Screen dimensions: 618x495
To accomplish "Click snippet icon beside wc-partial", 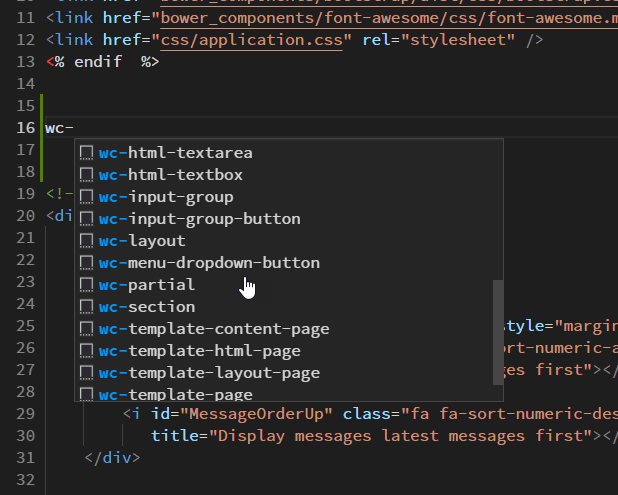I will coord(86,285).
